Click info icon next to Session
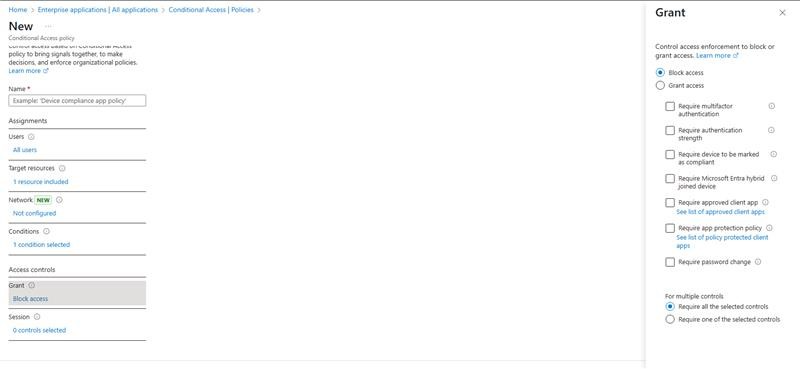 pyautogui.click(x=37, y=317)
